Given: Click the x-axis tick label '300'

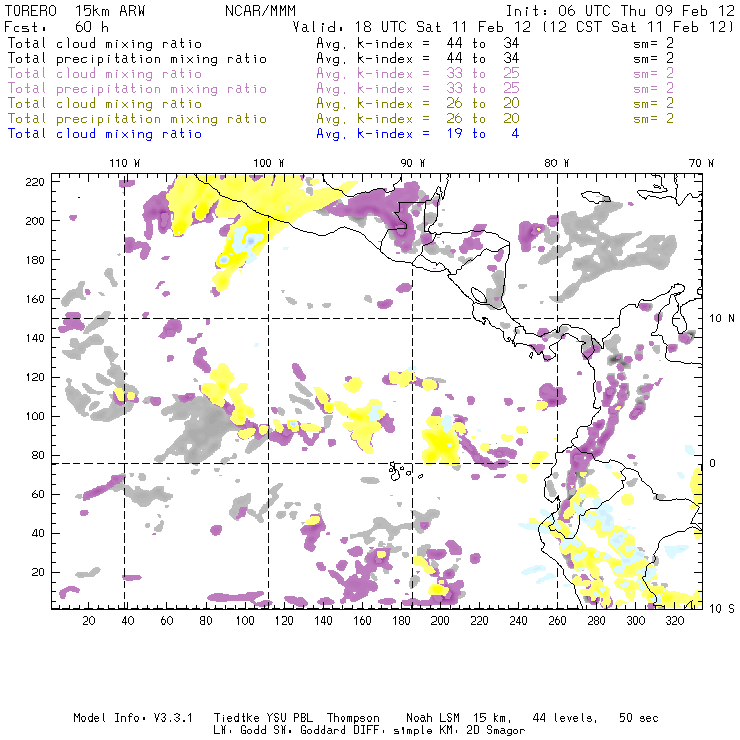Looking at the screenshot, I should [636, 621].
